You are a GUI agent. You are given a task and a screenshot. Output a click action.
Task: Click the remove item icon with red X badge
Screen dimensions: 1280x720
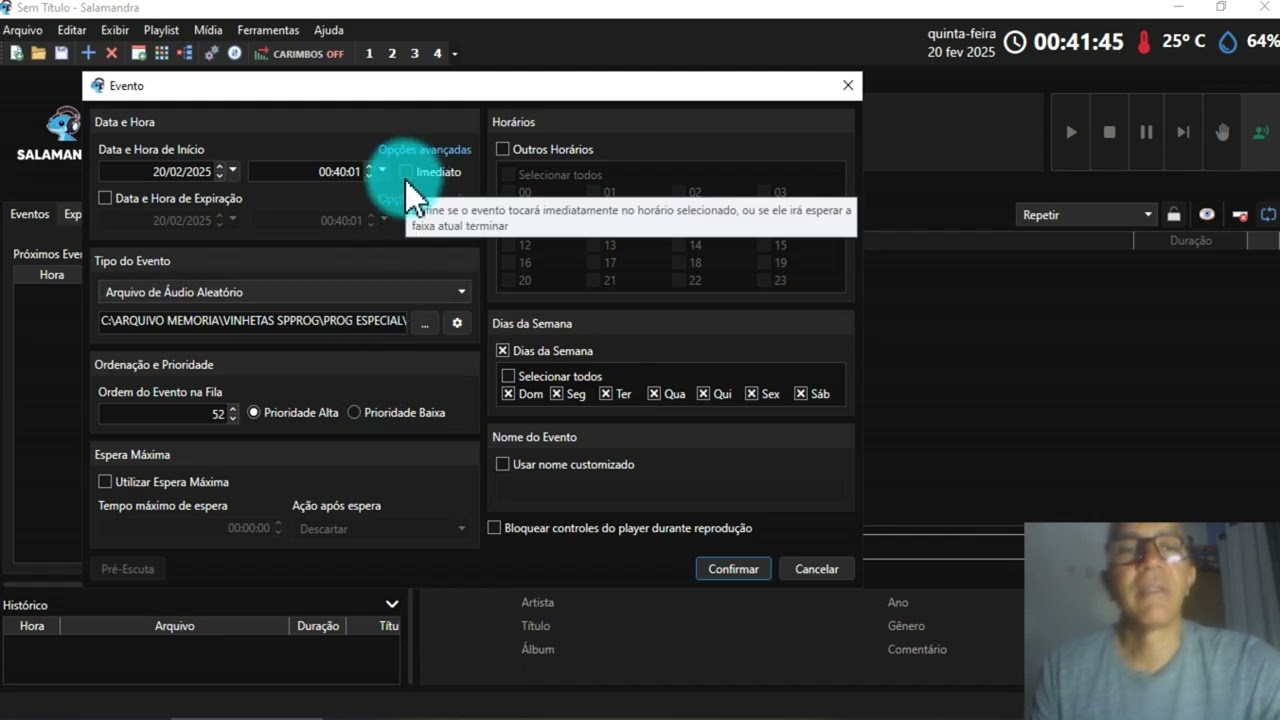click(x=1240, y=215)
